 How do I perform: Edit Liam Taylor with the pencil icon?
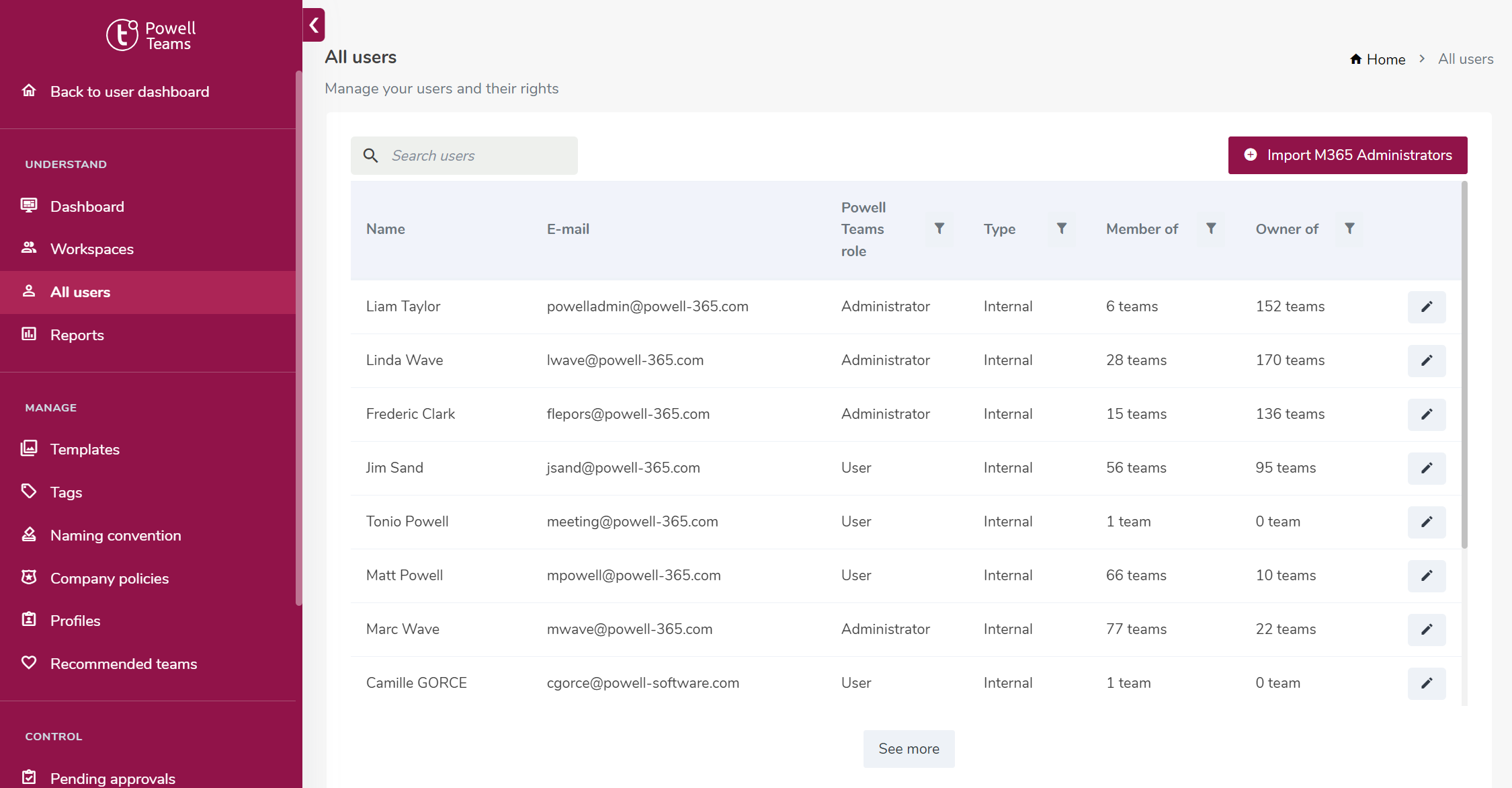click(x=1427, y=307)
